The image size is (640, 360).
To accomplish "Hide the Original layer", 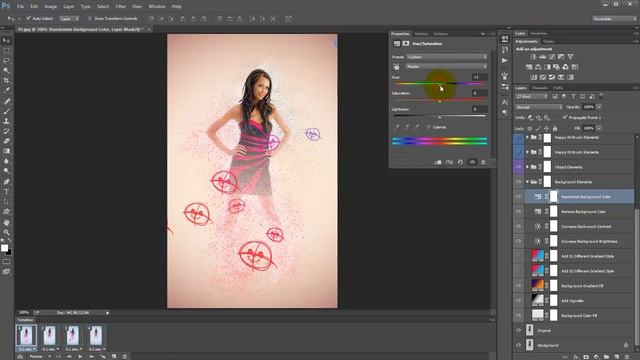I will (518, 330).
